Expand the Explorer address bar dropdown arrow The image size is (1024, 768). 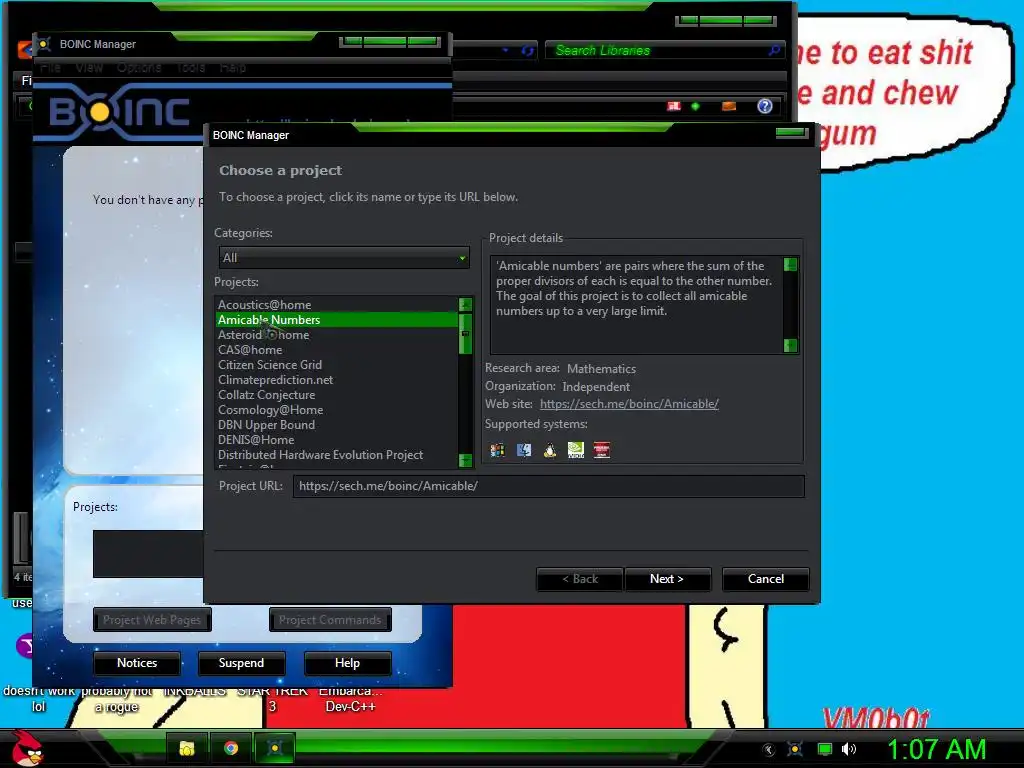(505, 50)
